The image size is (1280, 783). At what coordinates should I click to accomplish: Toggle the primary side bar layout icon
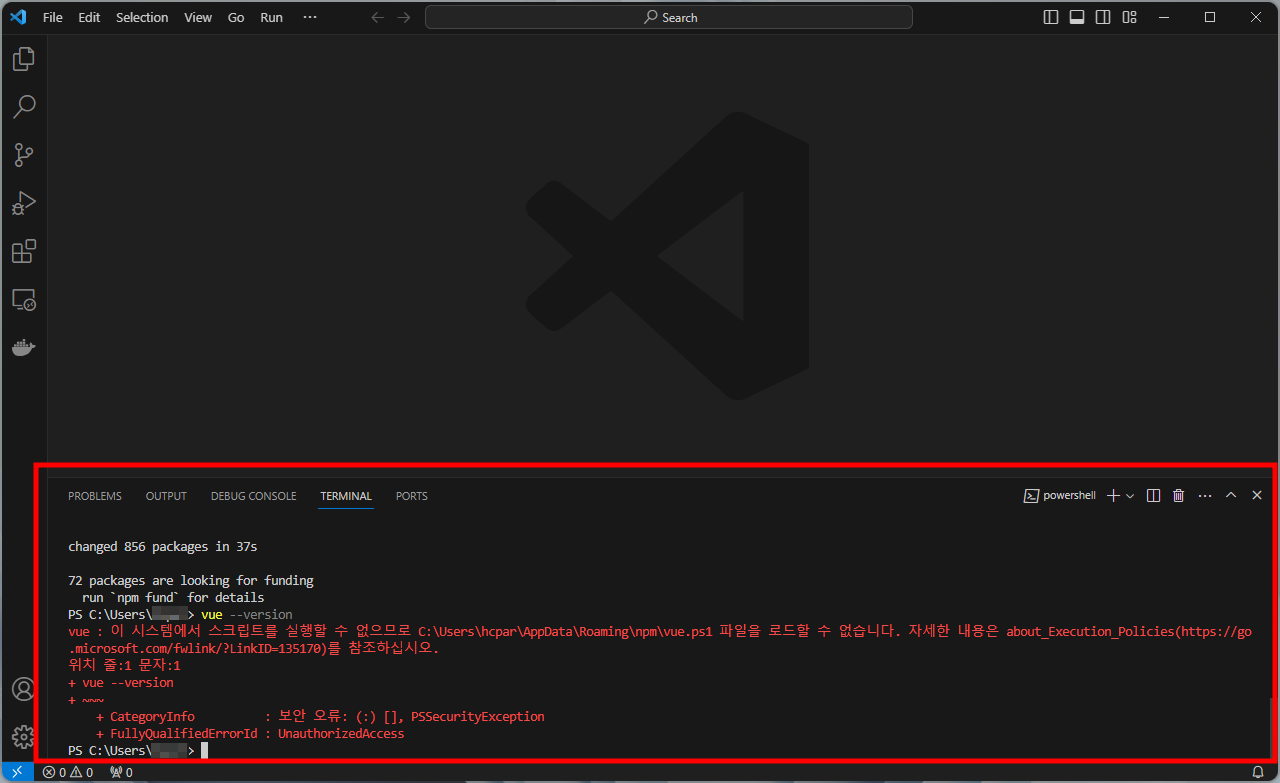1051,17
